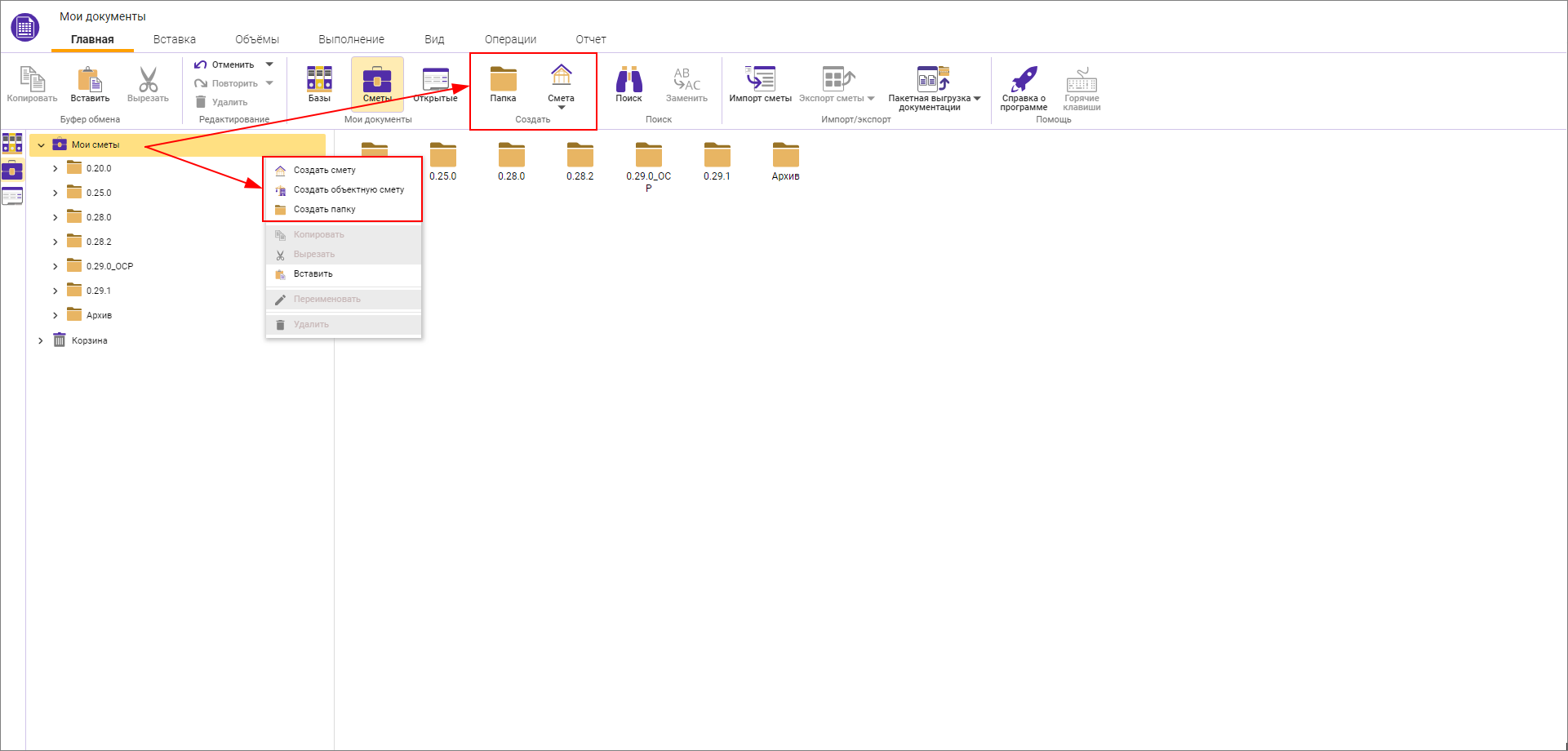Expand the 0.28.0 tree folder

tap(56, 218)
